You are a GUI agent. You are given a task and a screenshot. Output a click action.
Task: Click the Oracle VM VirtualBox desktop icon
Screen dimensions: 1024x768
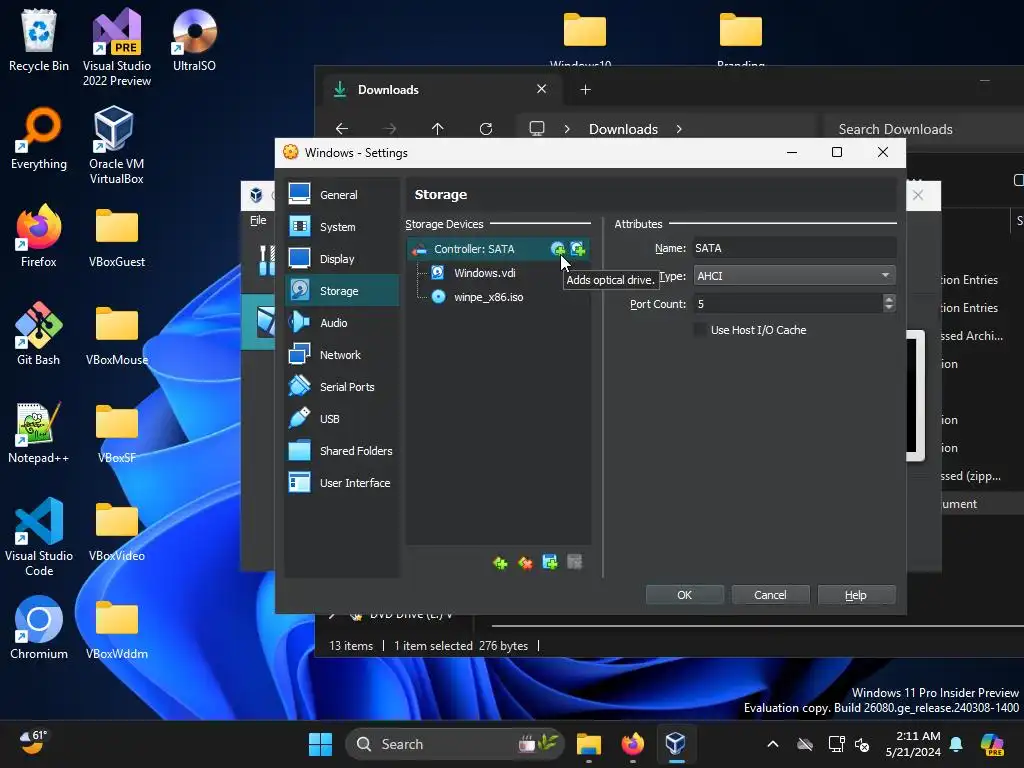[117, 145]
